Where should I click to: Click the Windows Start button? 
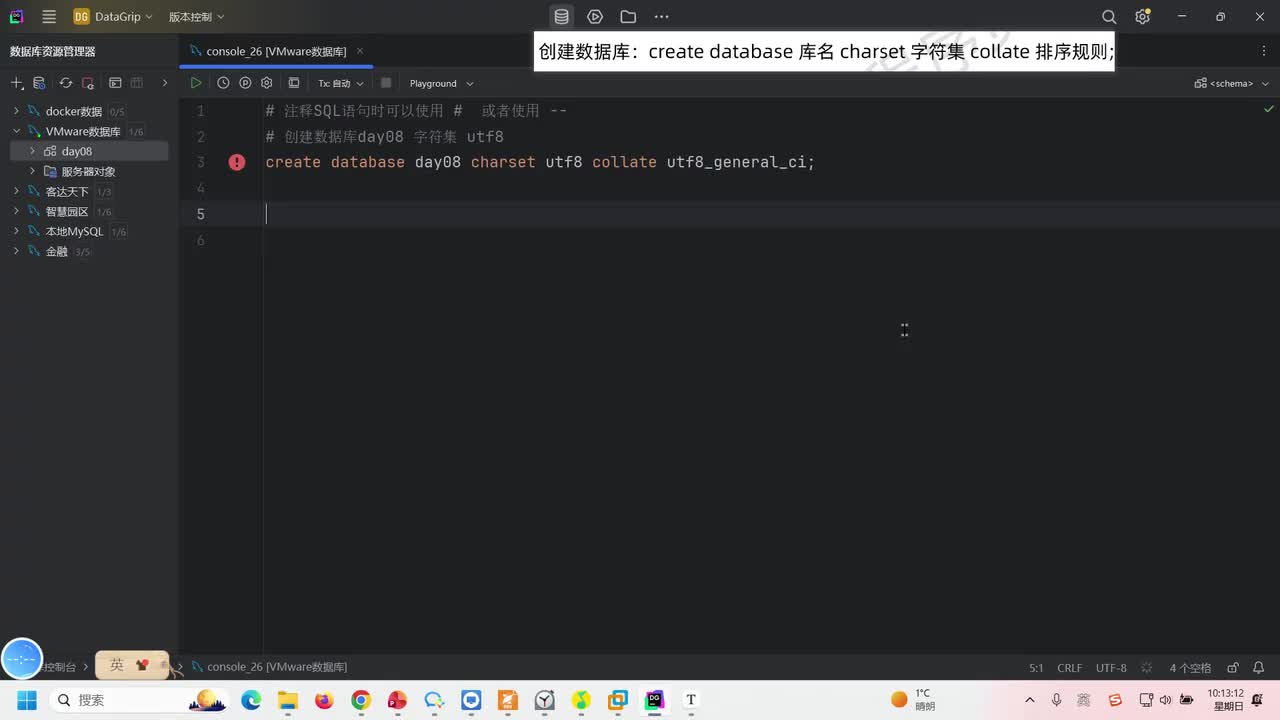[27, 700]
